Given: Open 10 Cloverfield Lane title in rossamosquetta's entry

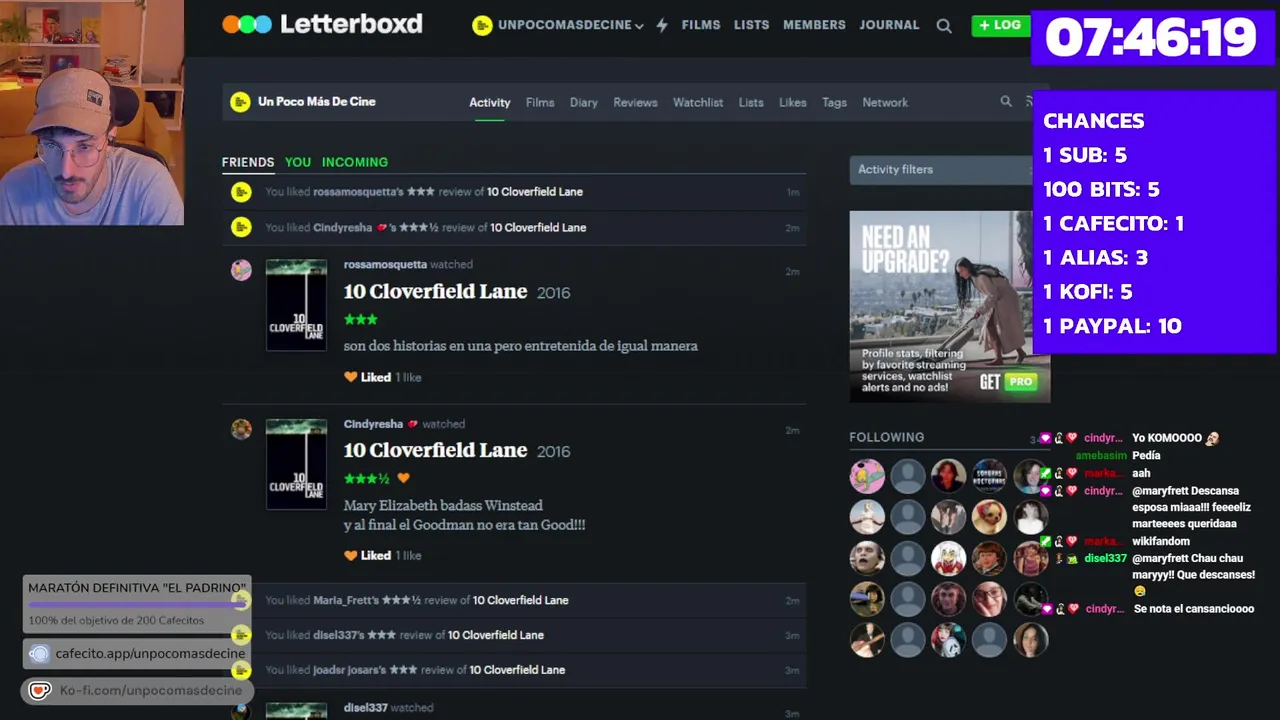Looking at the screenshot, I should click(x=435, y=292).
